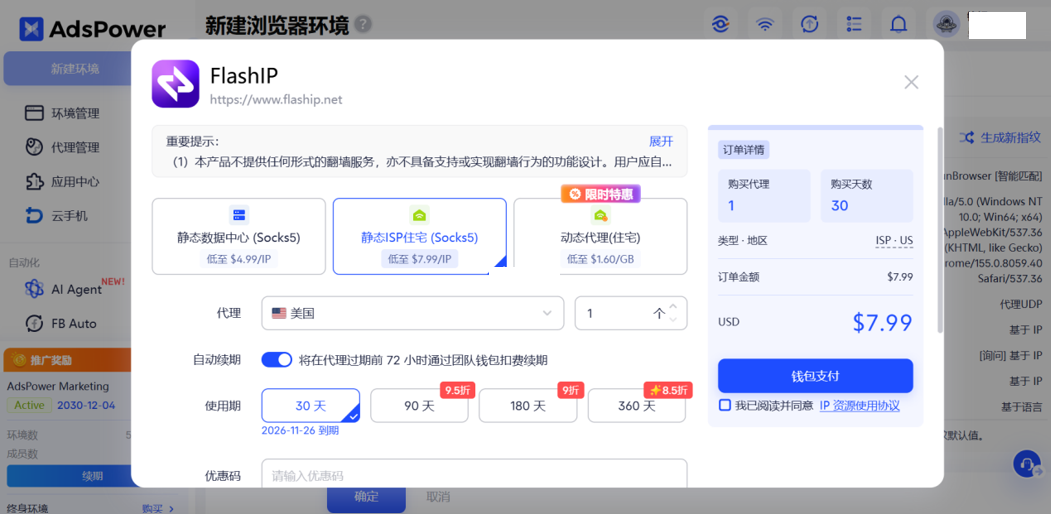Click the 环境管理 window icon
The width and height of the screenshot is (1051, 514).
[34, 113]
